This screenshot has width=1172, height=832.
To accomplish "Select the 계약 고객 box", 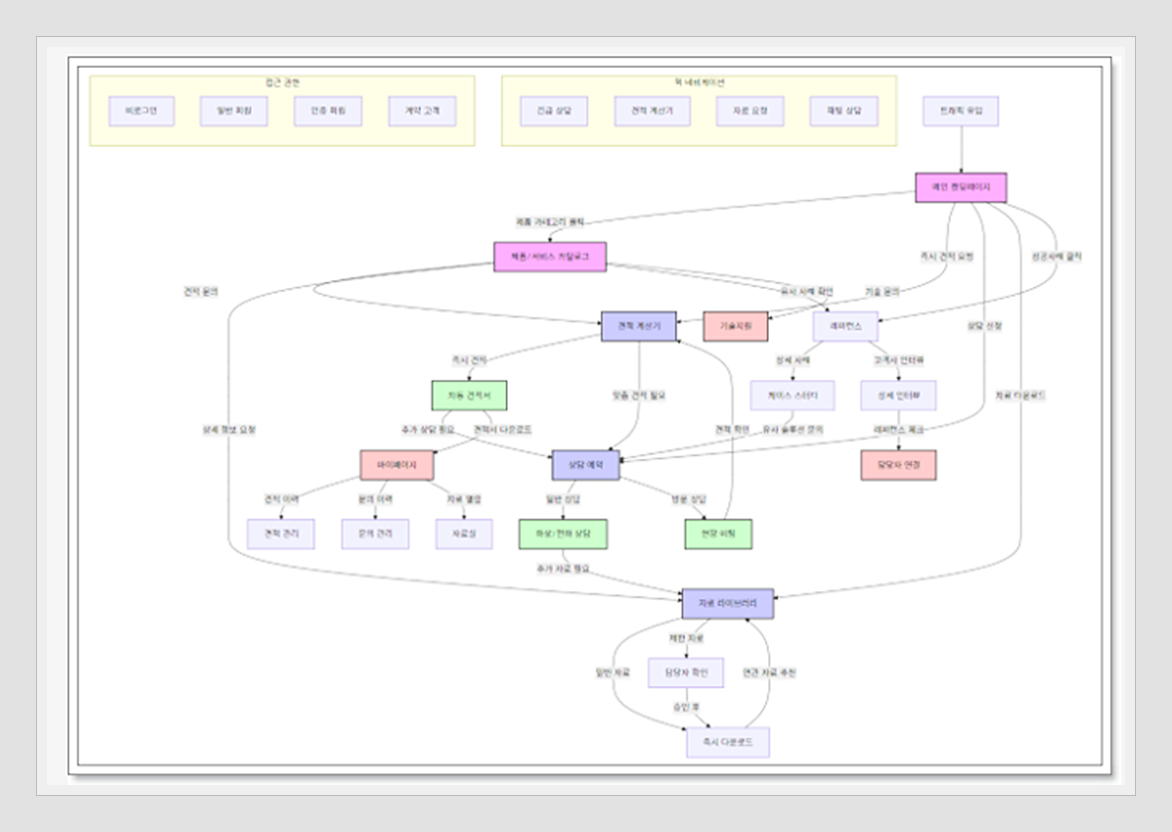I will pyautogui.click(x=422, y=111).
